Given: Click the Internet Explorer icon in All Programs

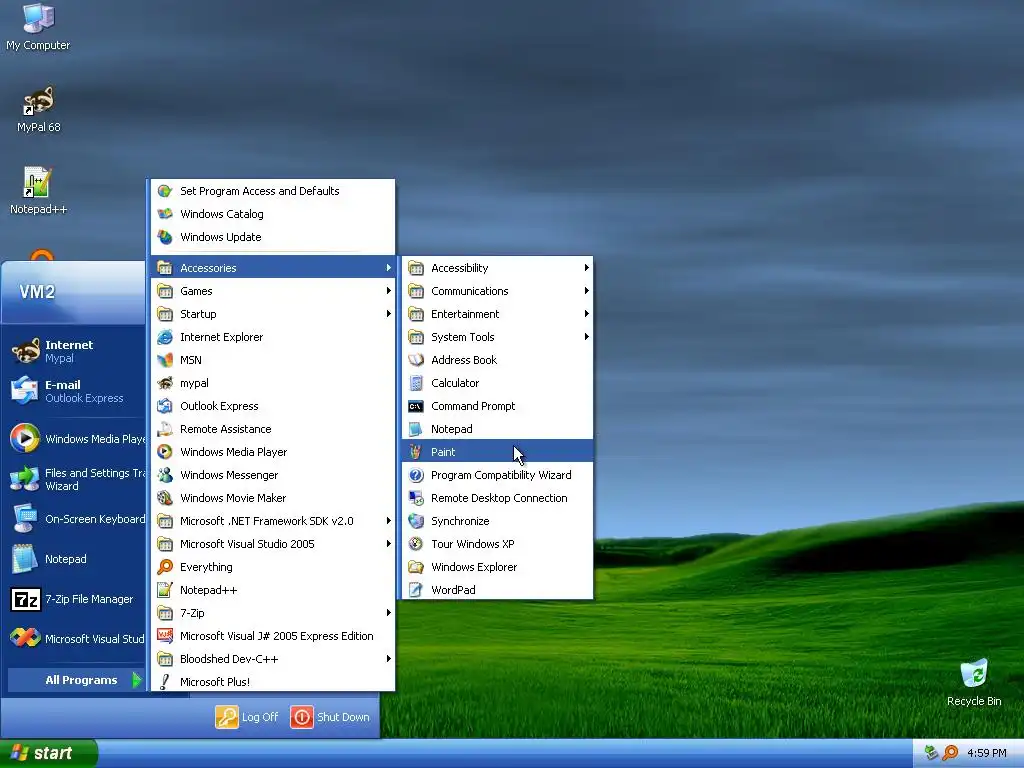Looking at the screenshot, I should 165,337.
